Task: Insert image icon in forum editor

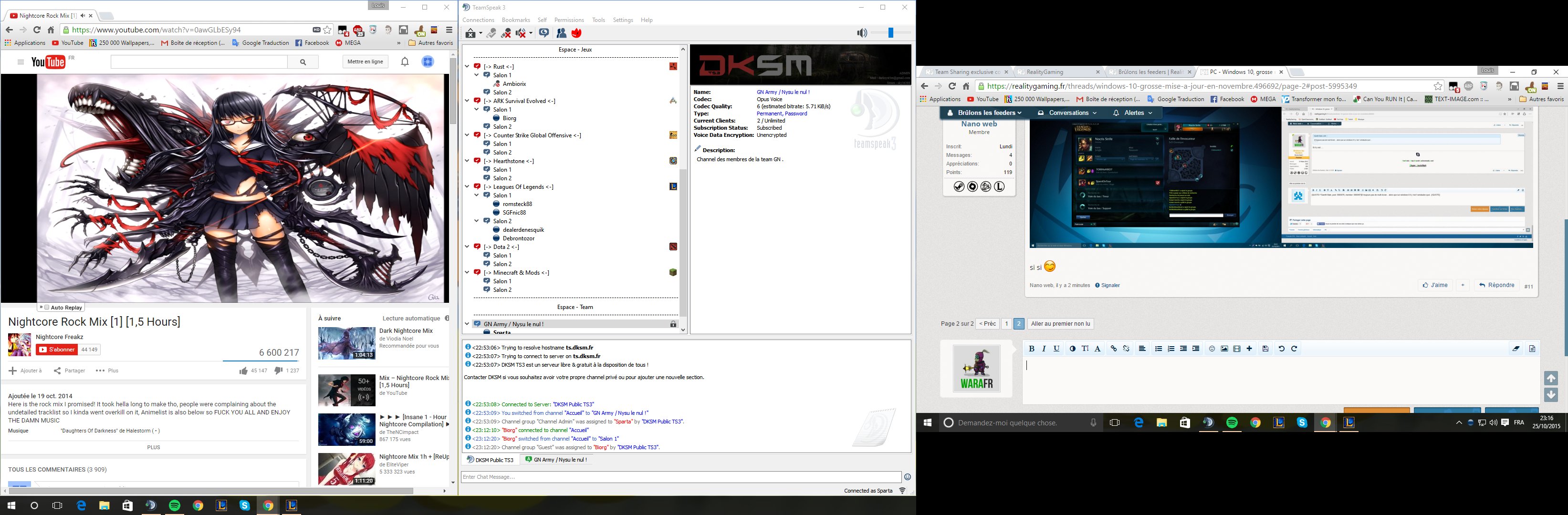Action: pyautogui.click(x=1224, y=349)
